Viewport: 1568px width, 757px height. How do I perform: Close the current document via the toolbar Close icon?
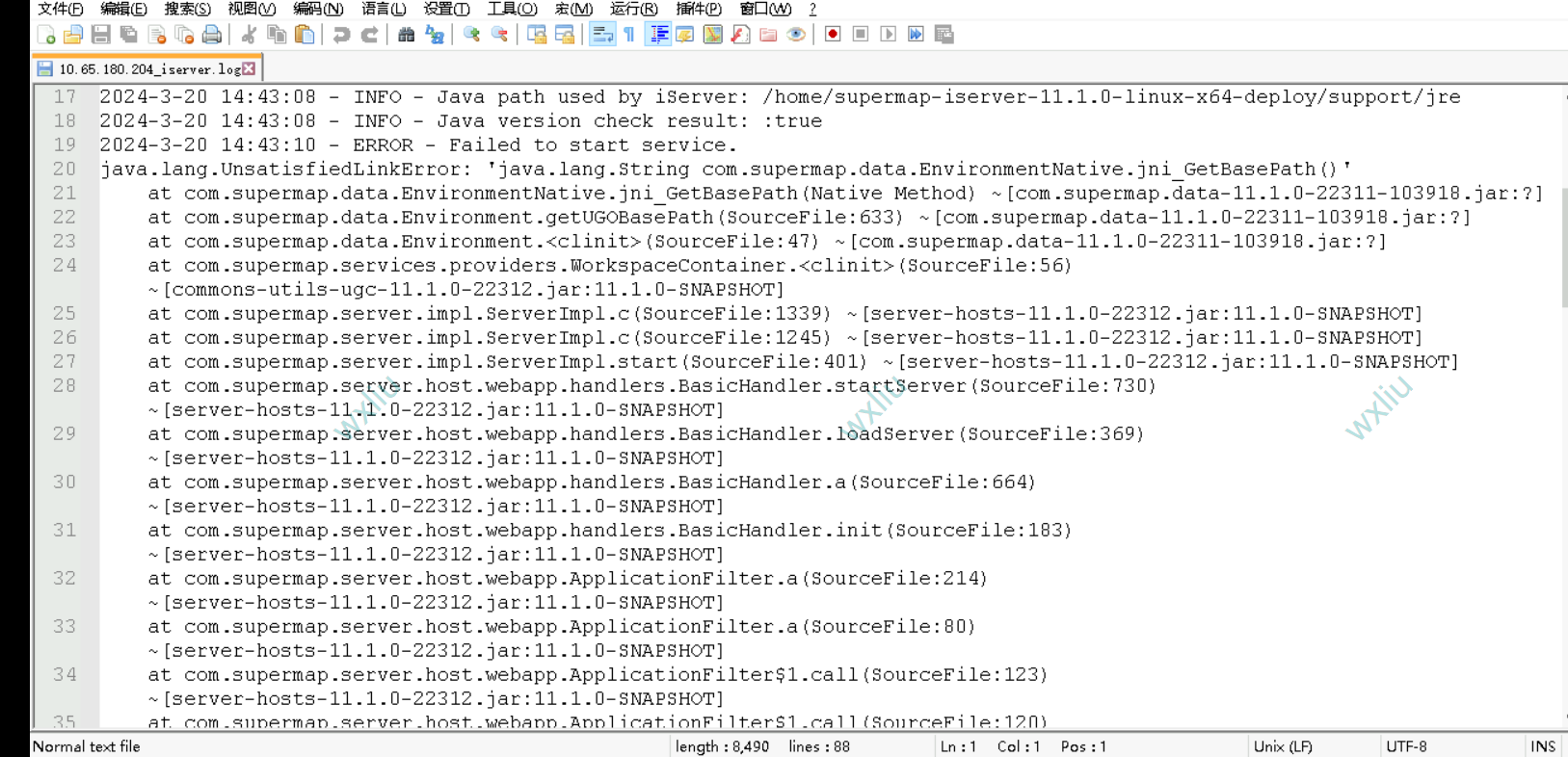[157, 35]
